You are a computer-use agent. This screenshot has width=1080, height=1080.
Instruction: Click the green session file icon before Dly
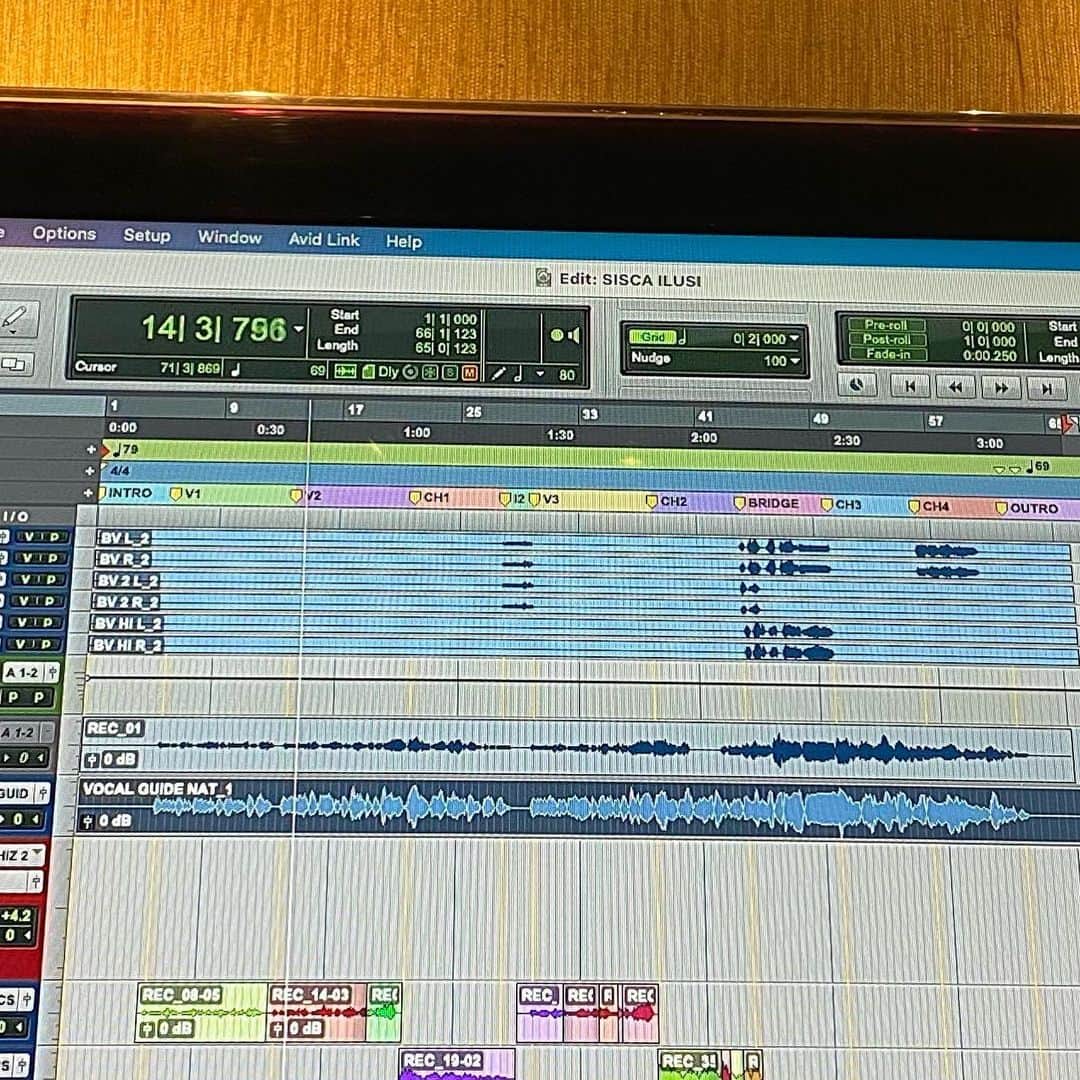368,372
